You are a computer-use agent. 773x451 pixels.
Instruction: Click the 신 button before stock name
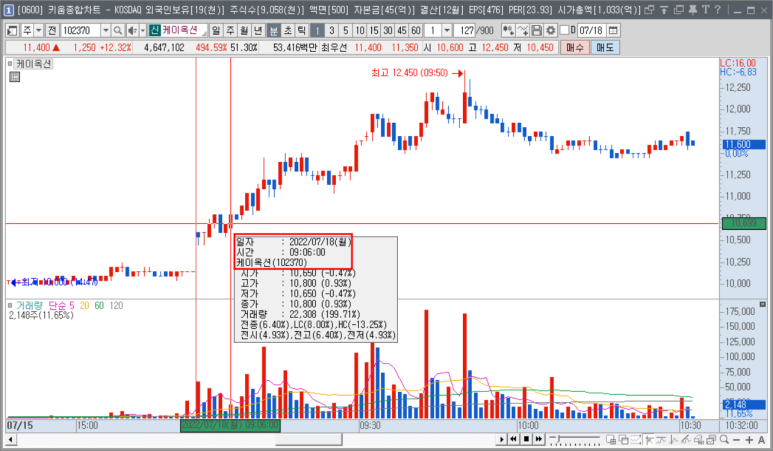tap(154, 31)
